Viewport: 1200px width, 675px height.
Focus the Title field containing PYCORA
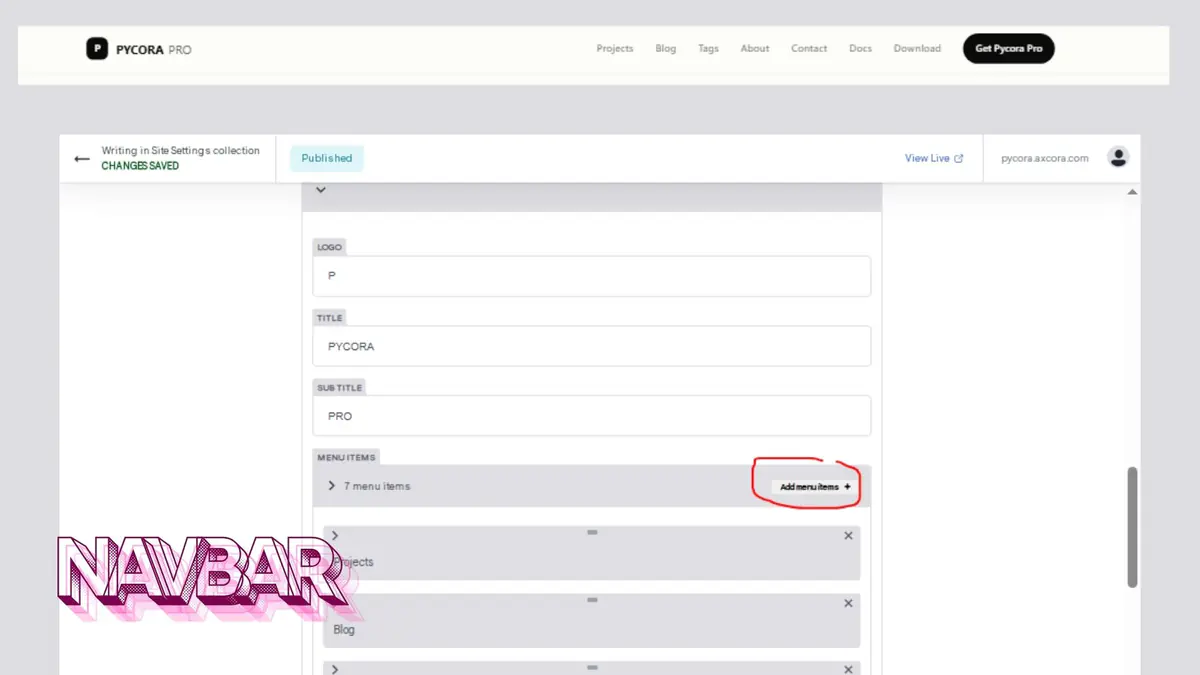tap(591, 346)
